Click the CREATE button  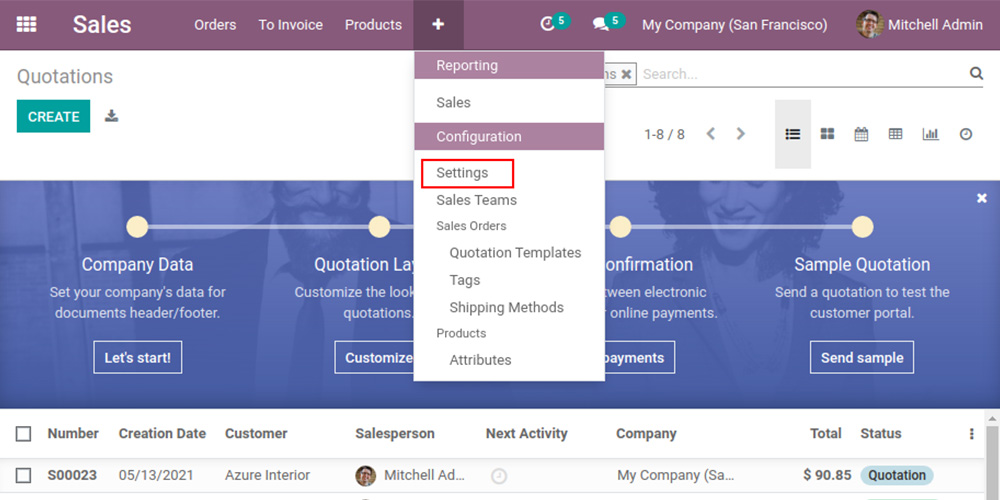[x=53, y=116]
